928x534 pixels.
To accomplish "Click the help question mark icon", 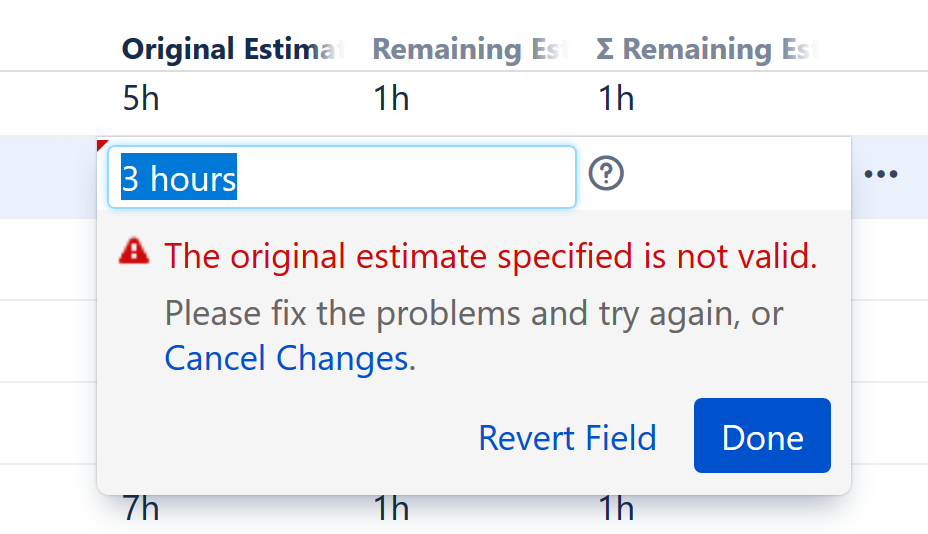I will coord(606,174).
